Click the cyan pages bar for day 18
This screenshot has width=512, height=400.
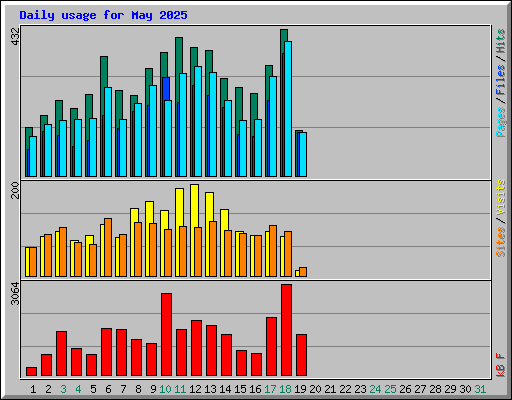pos(288,109)
